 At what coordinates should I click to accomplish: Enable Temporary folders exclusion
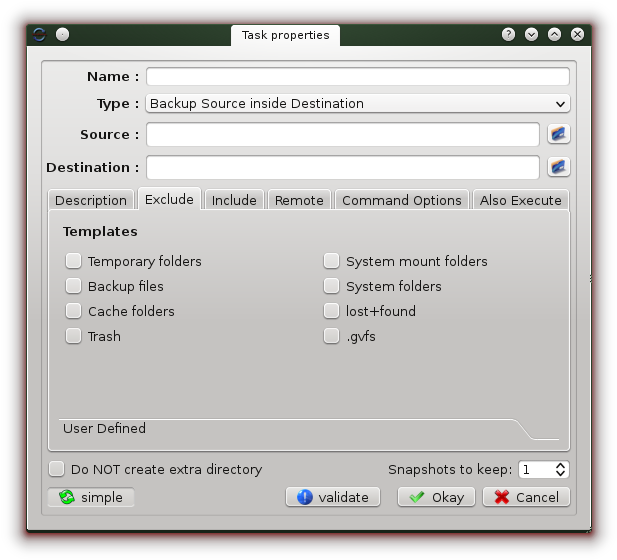click(74, 261)
